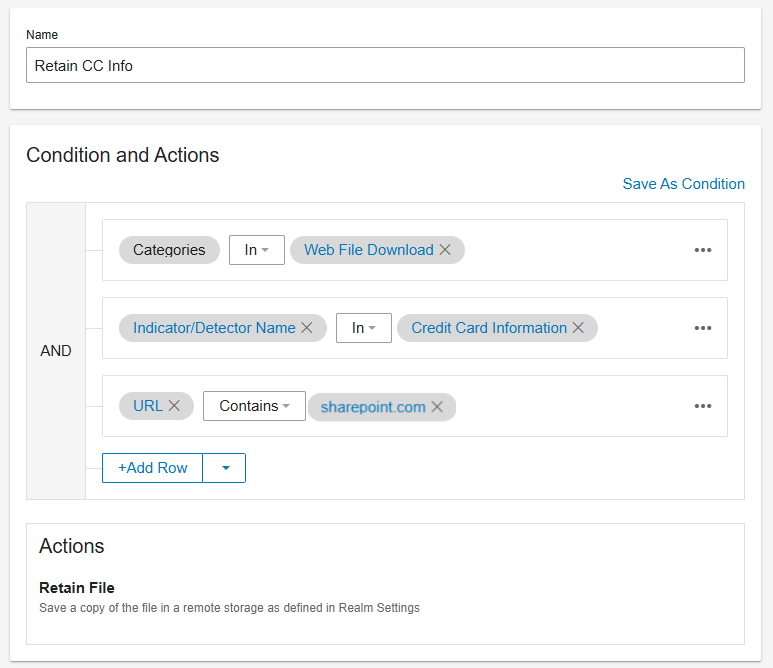773x668 pixels.
Task: Open the Contains operator dropdown
Action: (x=254, y=406)
